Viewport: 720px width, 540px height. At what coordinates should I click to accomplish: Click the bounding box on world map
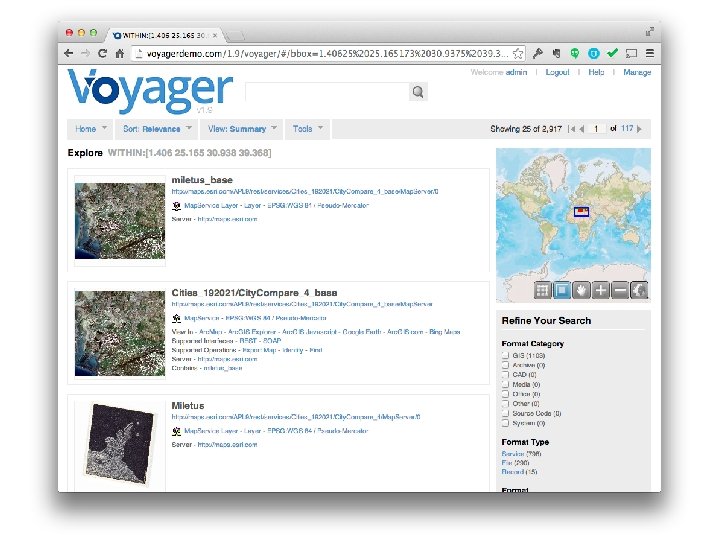pos(581,212)
